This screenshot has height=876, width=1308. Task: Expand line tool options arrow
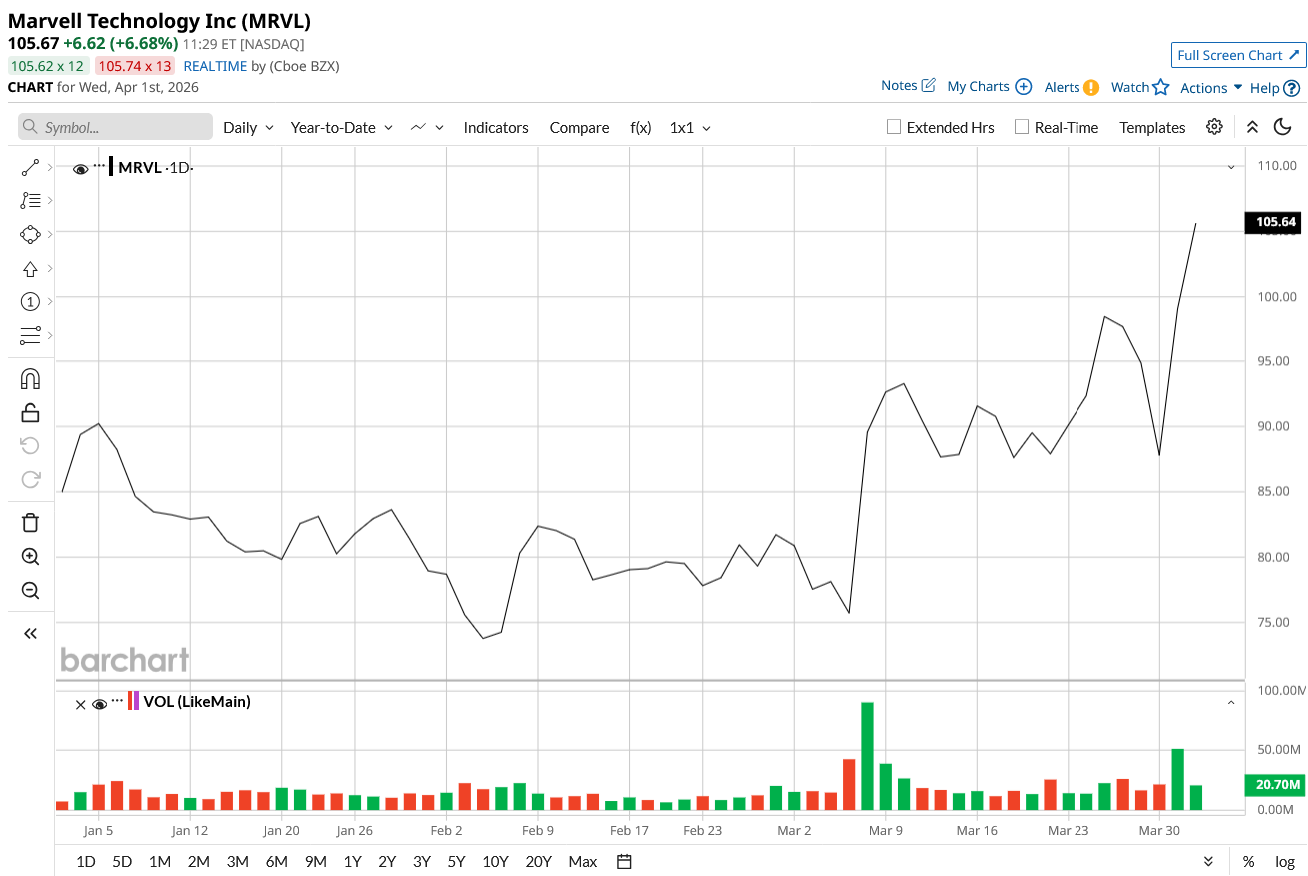[x=50, y=168]
